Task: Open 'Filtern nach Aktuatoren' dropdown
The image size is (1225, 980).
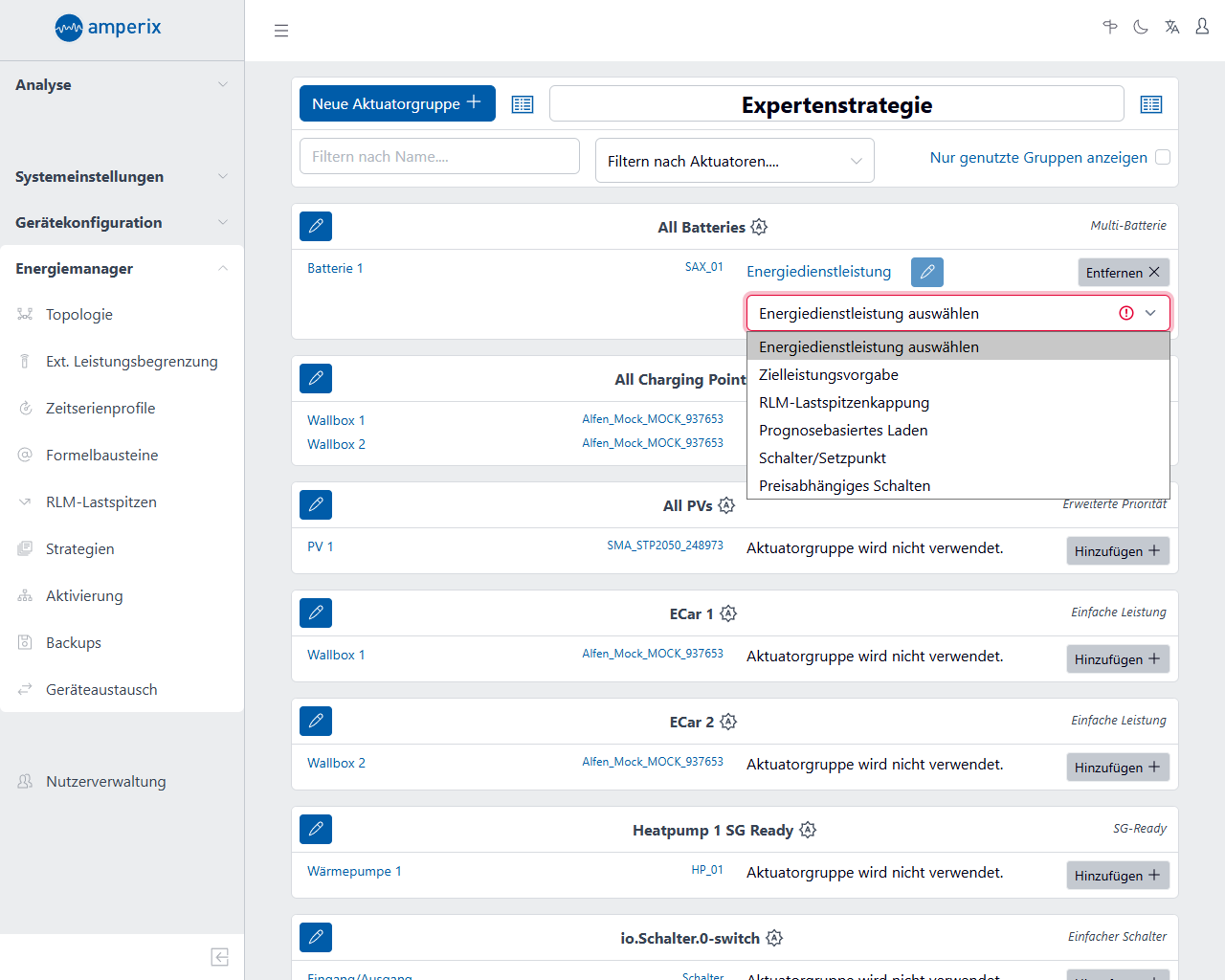Action: tap(734, 161)
